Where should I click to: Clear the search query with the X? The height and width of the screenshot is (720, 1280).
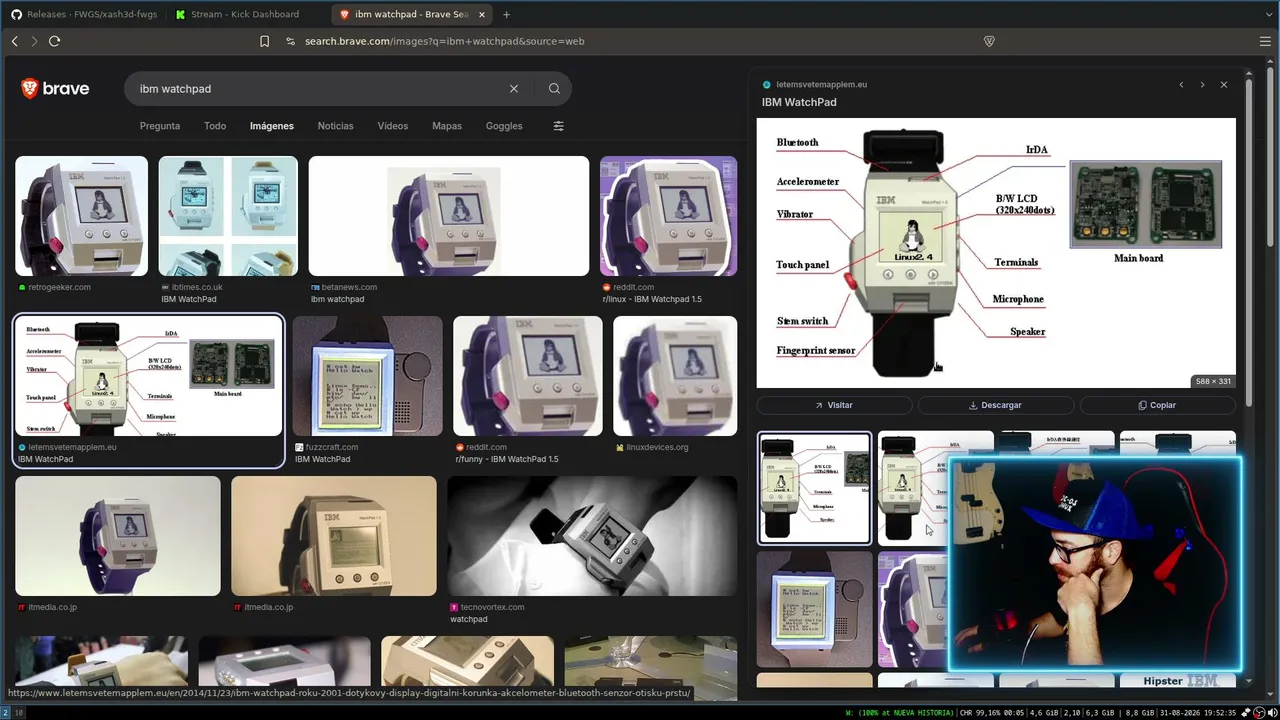coord(514,89)
